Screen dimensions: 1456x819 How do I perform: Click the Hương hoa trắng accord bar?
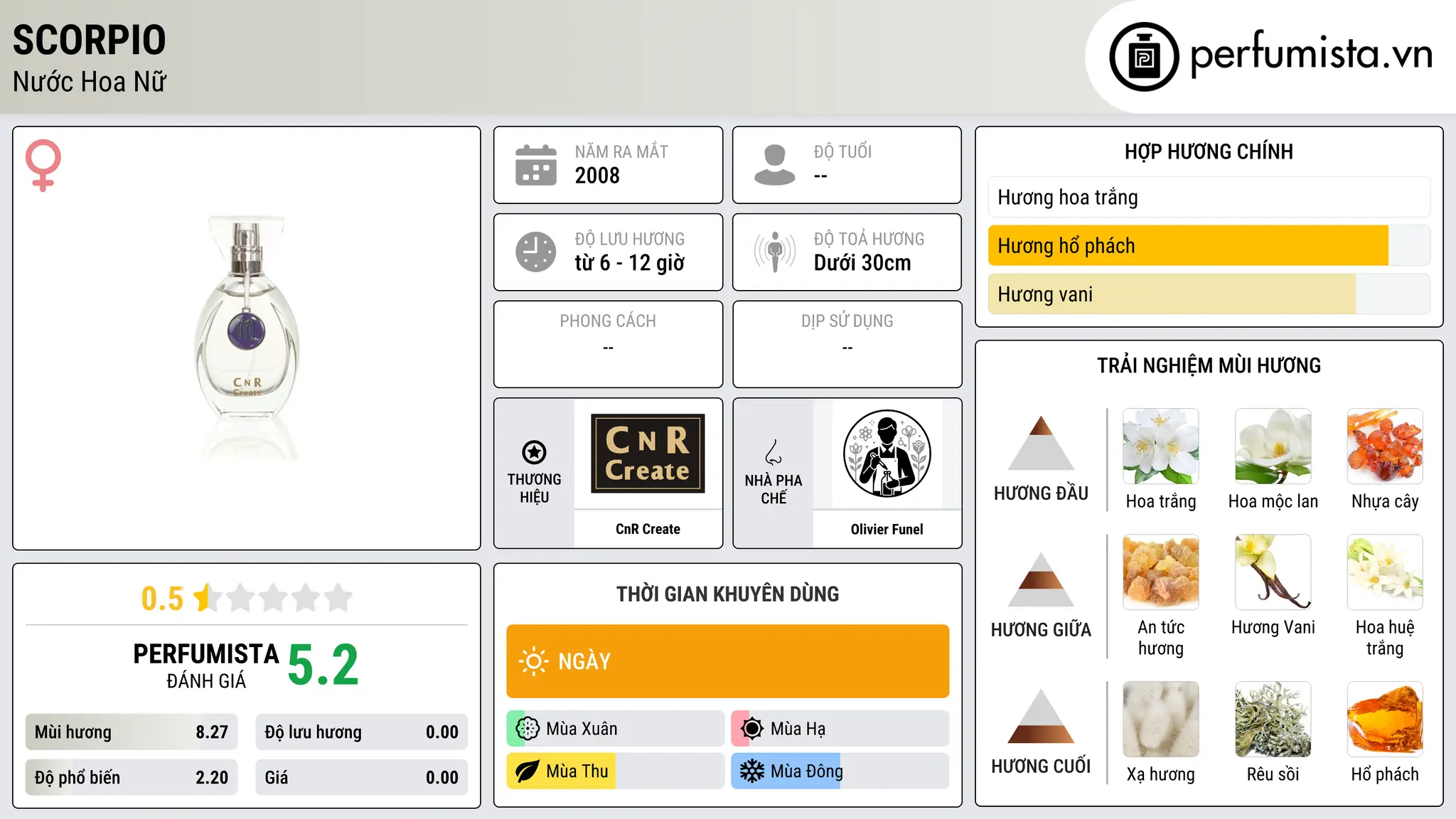pos(1209,197)
